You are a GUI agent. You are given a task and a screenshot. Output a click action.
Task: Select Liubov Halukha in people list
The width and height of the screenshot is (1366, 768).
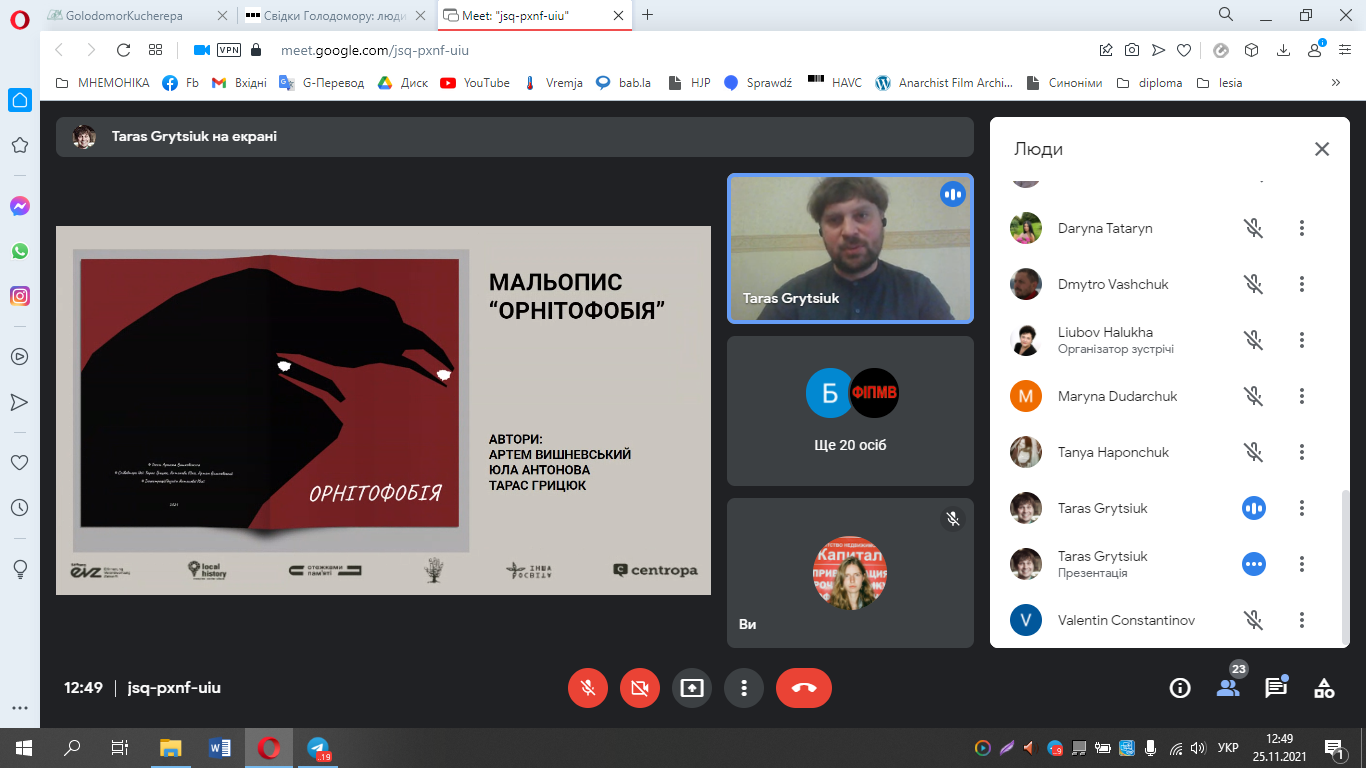1165,340
